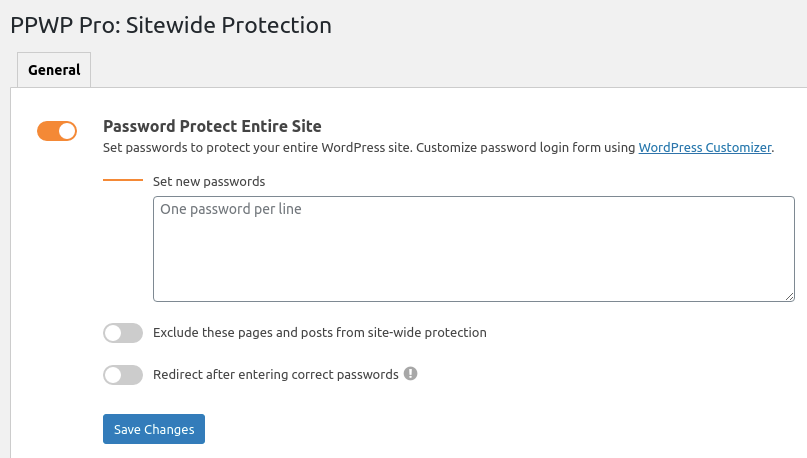The width and height of the screenshot is (807, 458).
Task: Click the orange line beside 'Set new passwords'
Action: tap(123, 181)
